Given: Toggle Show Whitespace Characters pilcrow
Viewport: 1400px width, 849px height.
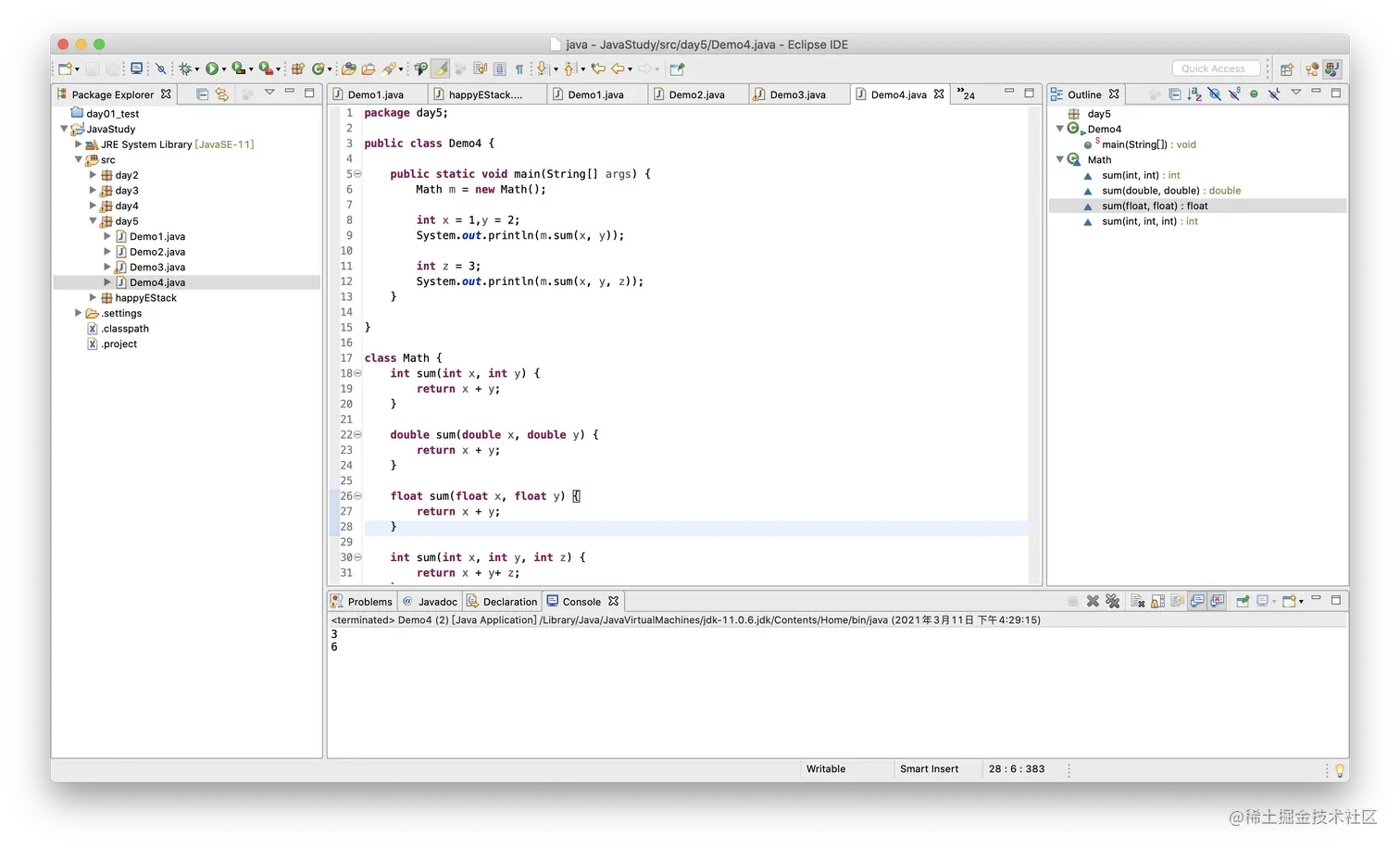Looking at the screenshot, I should [519, 69].
